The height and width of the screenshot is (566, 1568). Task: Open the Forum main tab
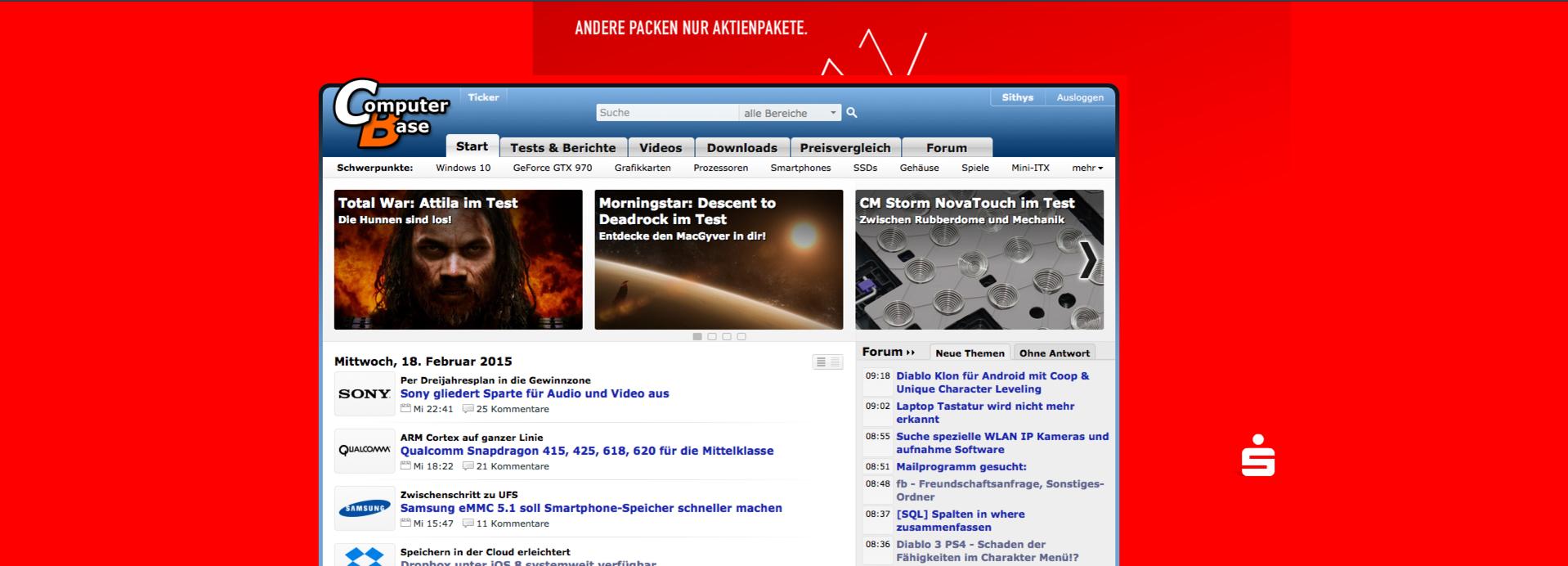[947, 147]
